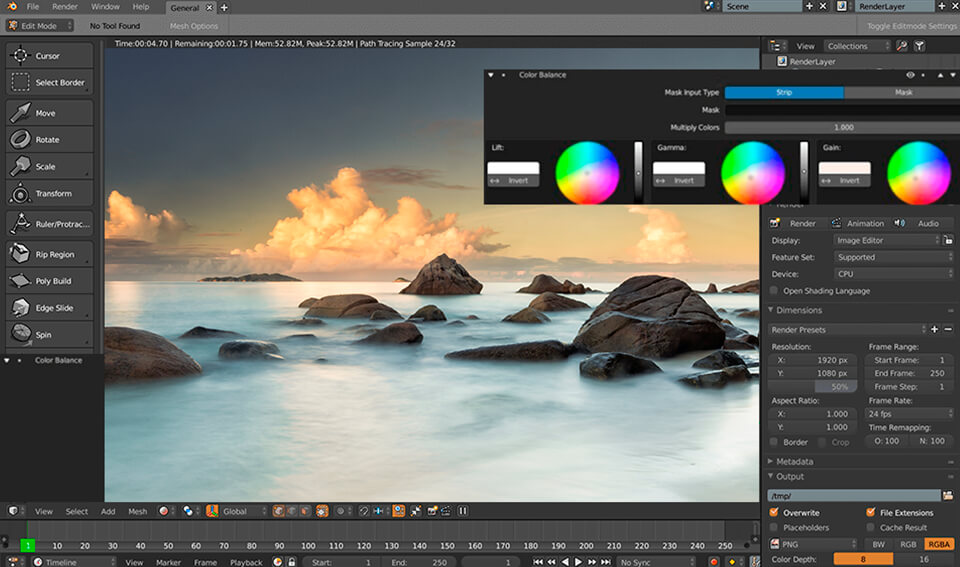Toggle the File Extensions checkbox

(871, 512)
